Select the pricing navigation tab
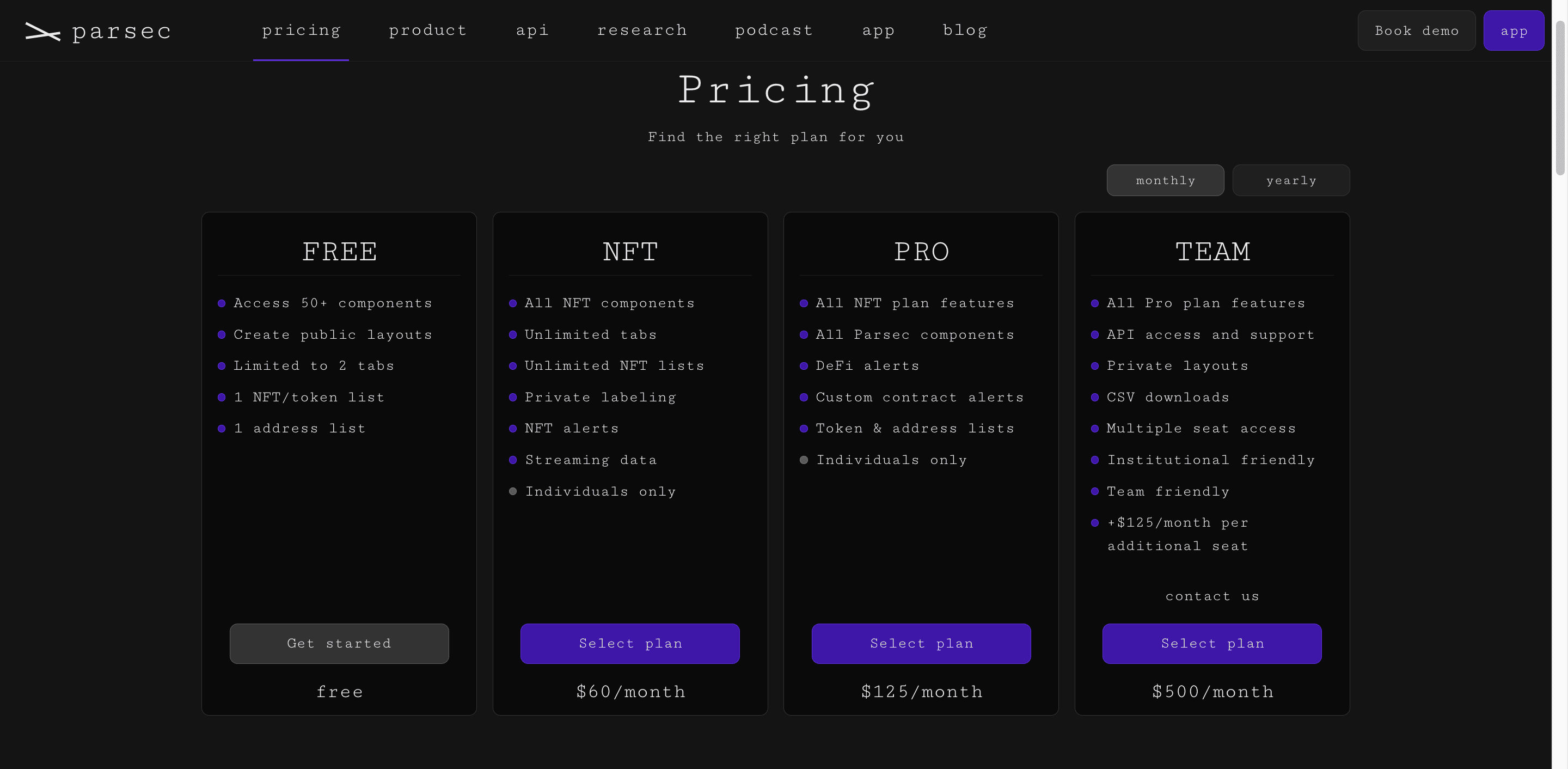This screenshot has width=1568, height=769. click(x=301, y=30)
